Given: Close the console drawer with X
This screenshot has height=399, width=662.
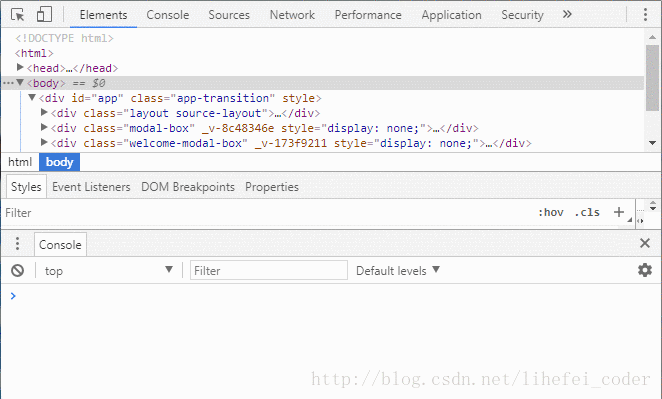Looking at the screenshot, I should click(x=645, y=243).
